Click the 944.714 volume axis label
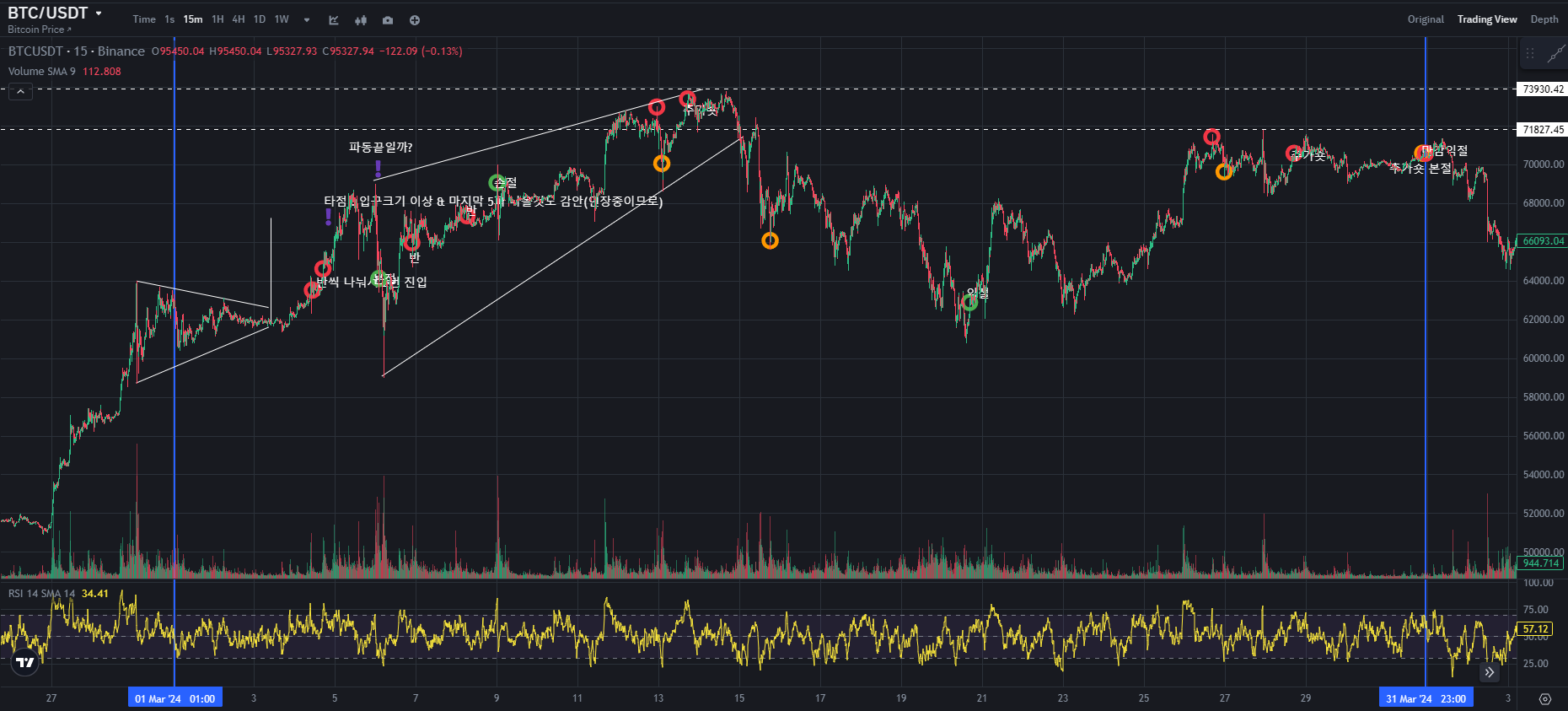The image size is (1568, 711). pos(1540,563)
